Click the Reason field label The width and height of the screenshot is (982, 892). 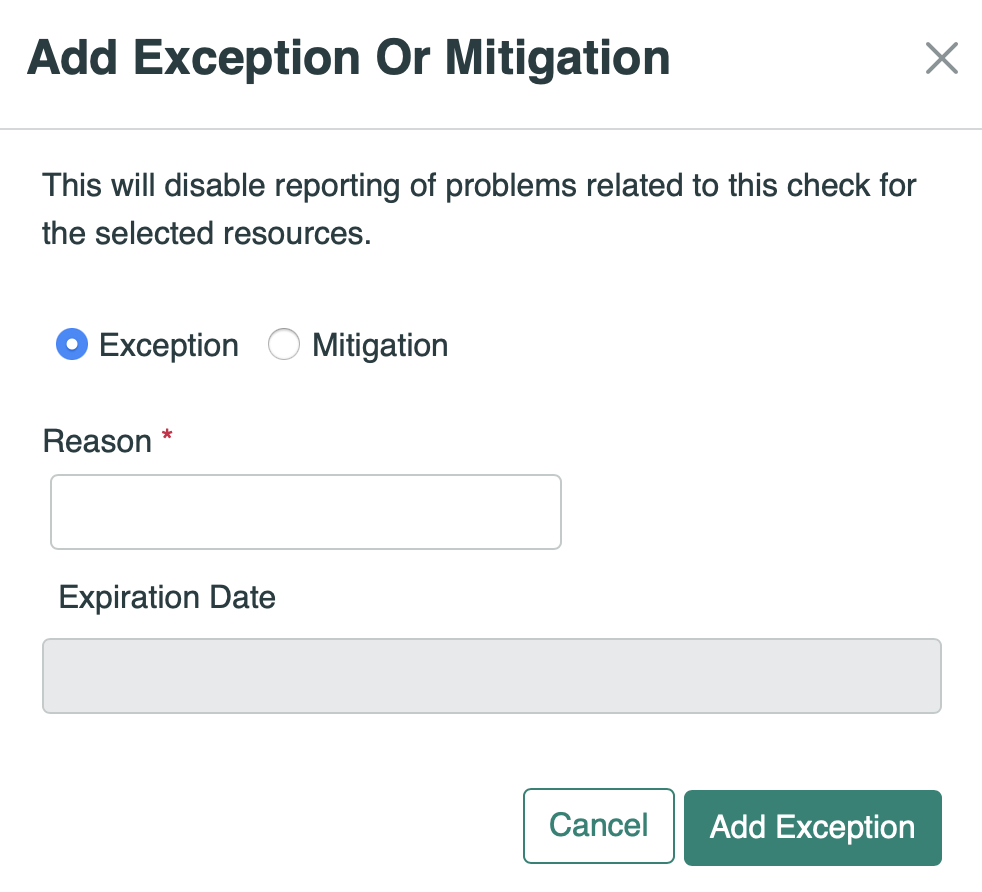pos(95,441)
